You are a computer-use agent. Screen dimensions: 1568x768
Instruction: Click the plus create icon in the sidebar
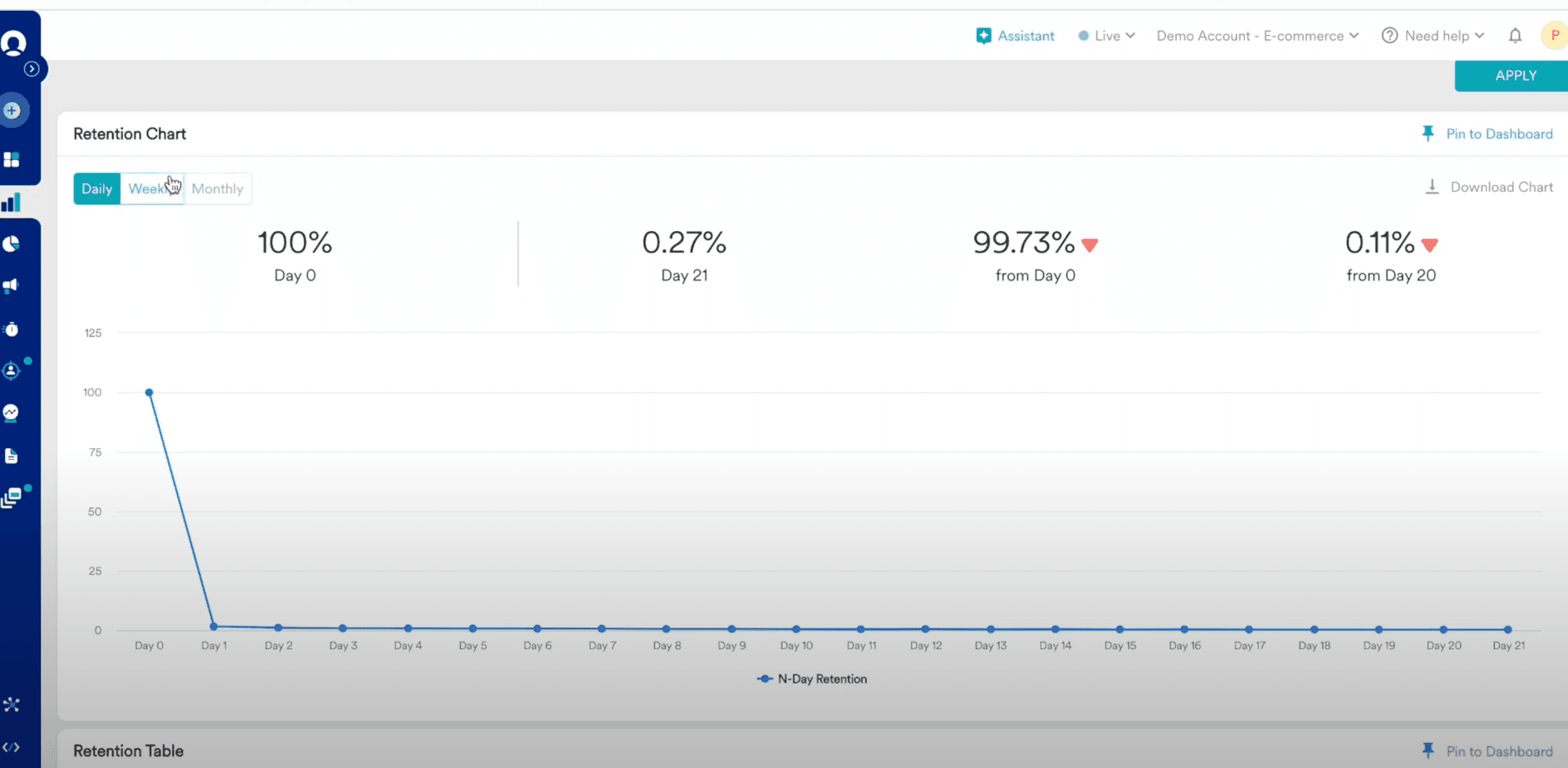click(12, 110)
